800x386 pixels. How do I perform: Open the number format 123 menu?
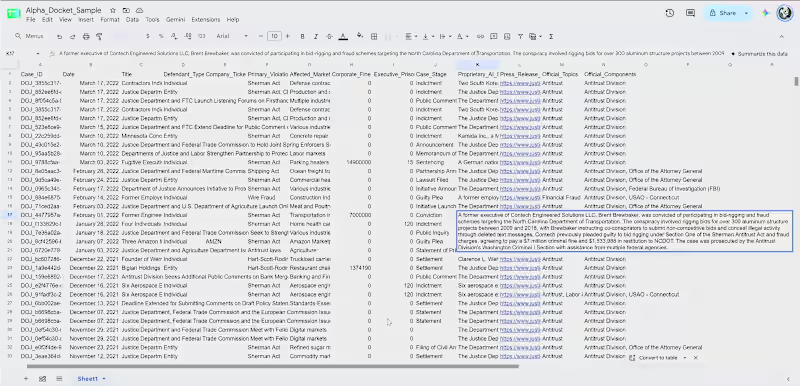(x=202, y=37)
